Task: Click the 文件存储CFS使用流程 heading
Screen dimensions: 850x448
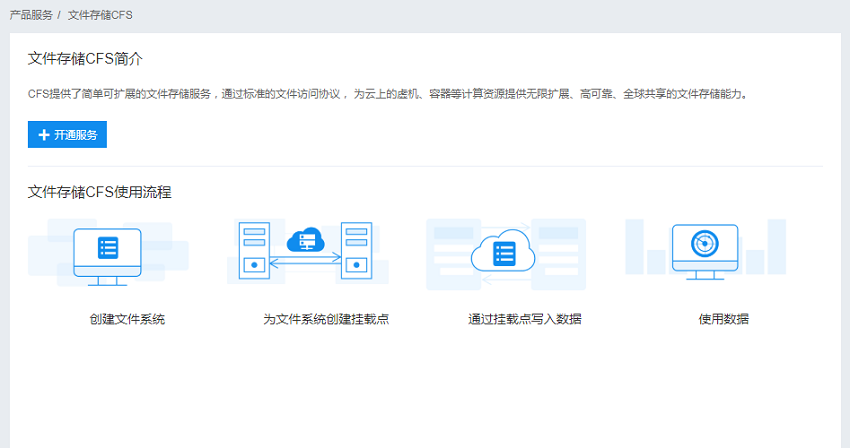Action: [x=99, y=192]
